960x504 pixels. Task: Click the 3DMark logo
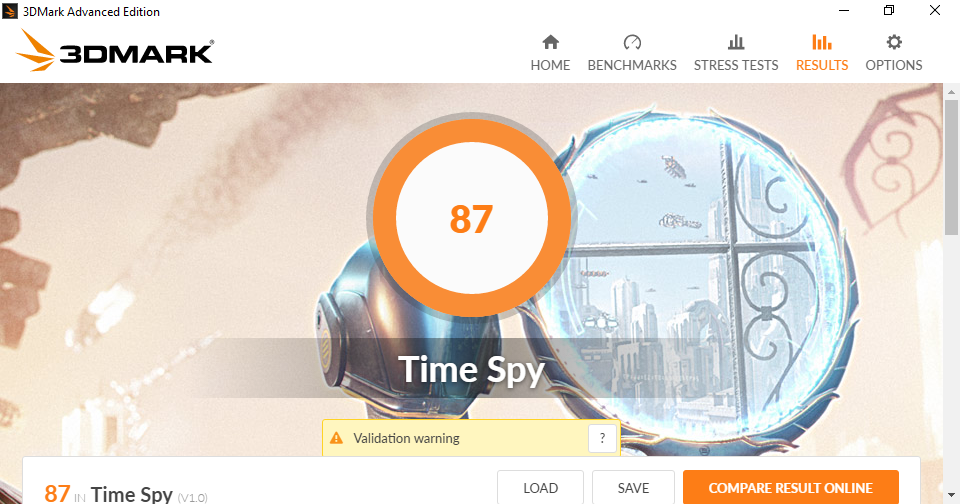(115, 50)
